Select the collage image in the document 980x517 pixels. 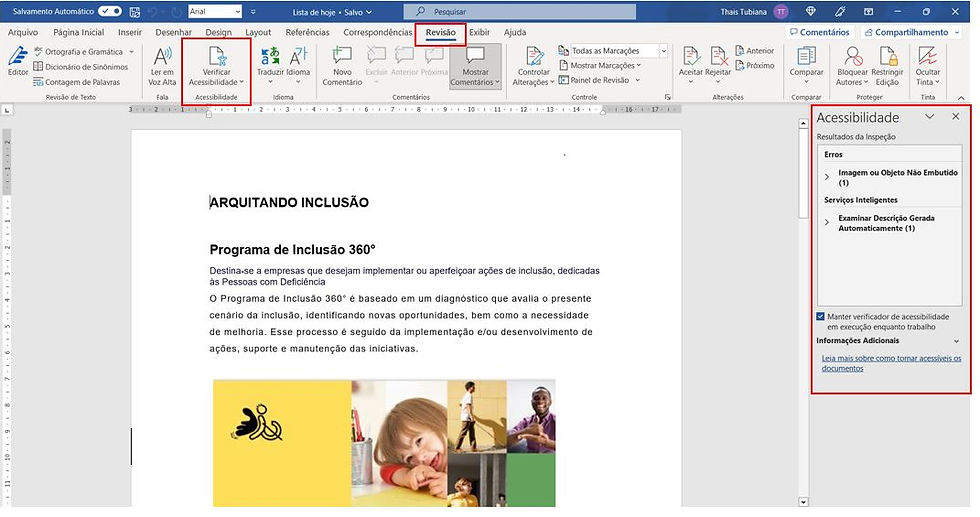pyautogui.click(x=384, y=443)
